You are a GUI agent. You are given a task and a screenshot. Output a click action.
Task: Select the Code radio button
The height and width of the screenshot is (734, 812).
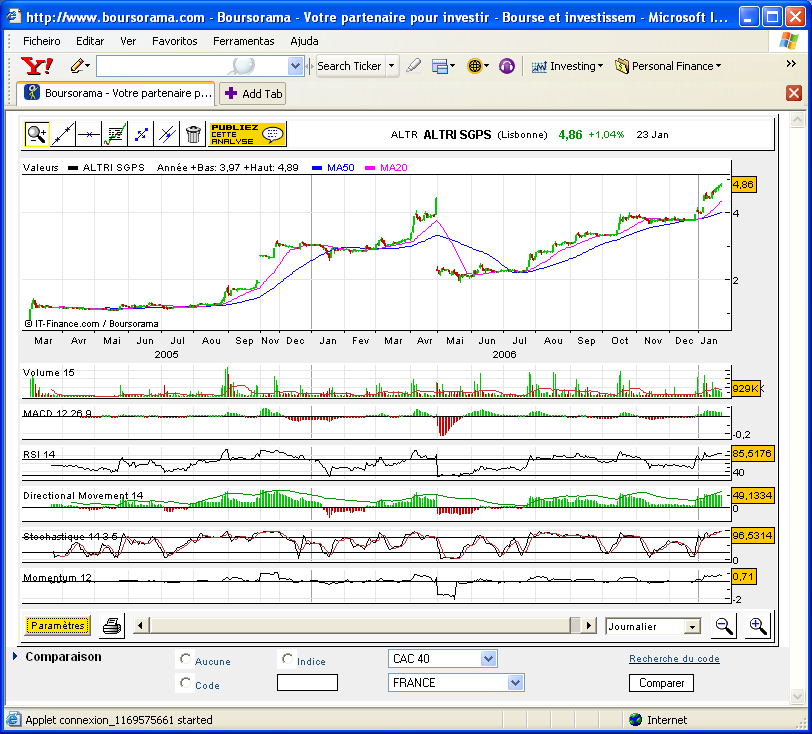pyautogui.click(x=185, y=683)
